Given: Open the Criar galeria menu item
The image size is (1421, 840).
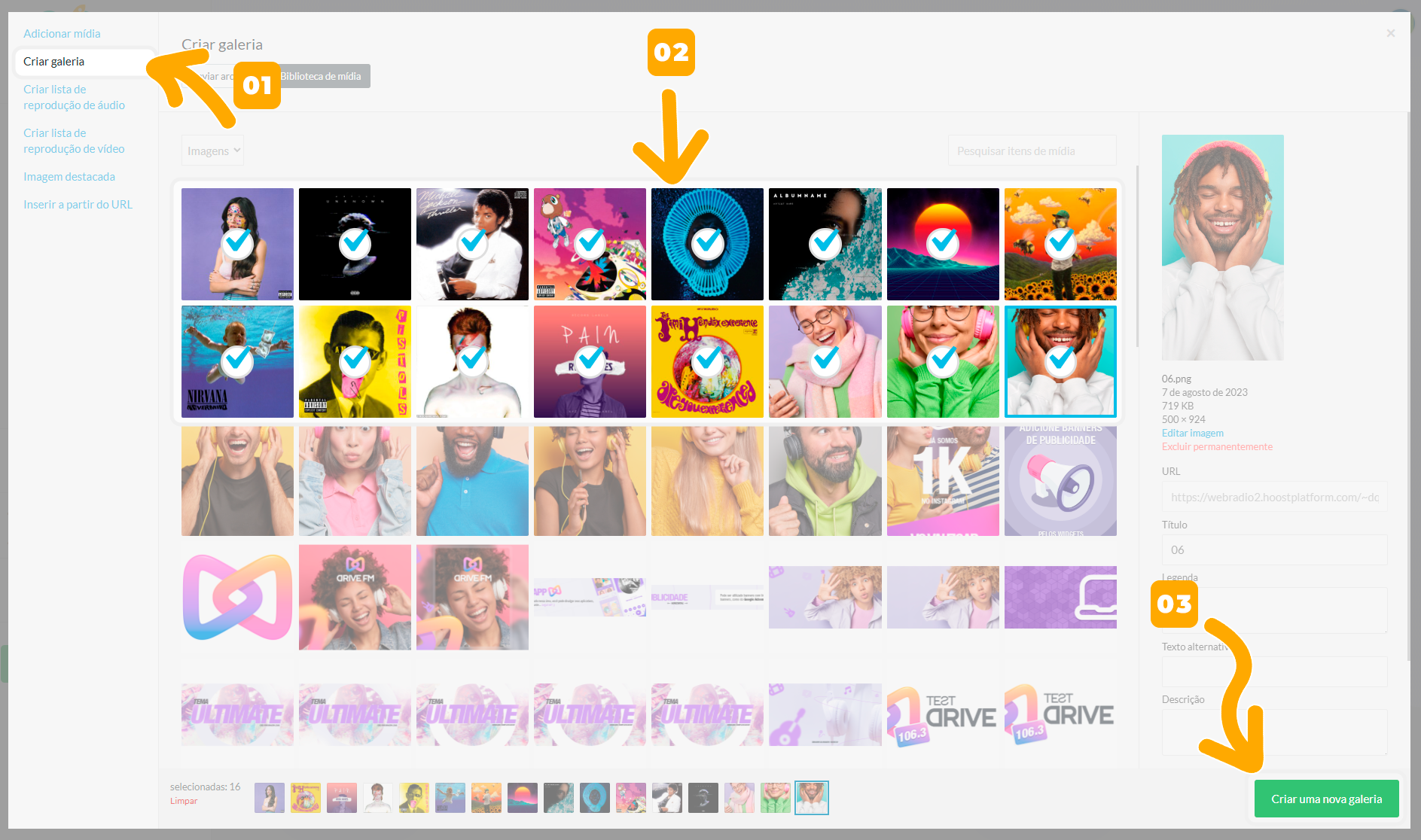Looking at the screenshot, I should pyautogui.click(x=54, y=62).
